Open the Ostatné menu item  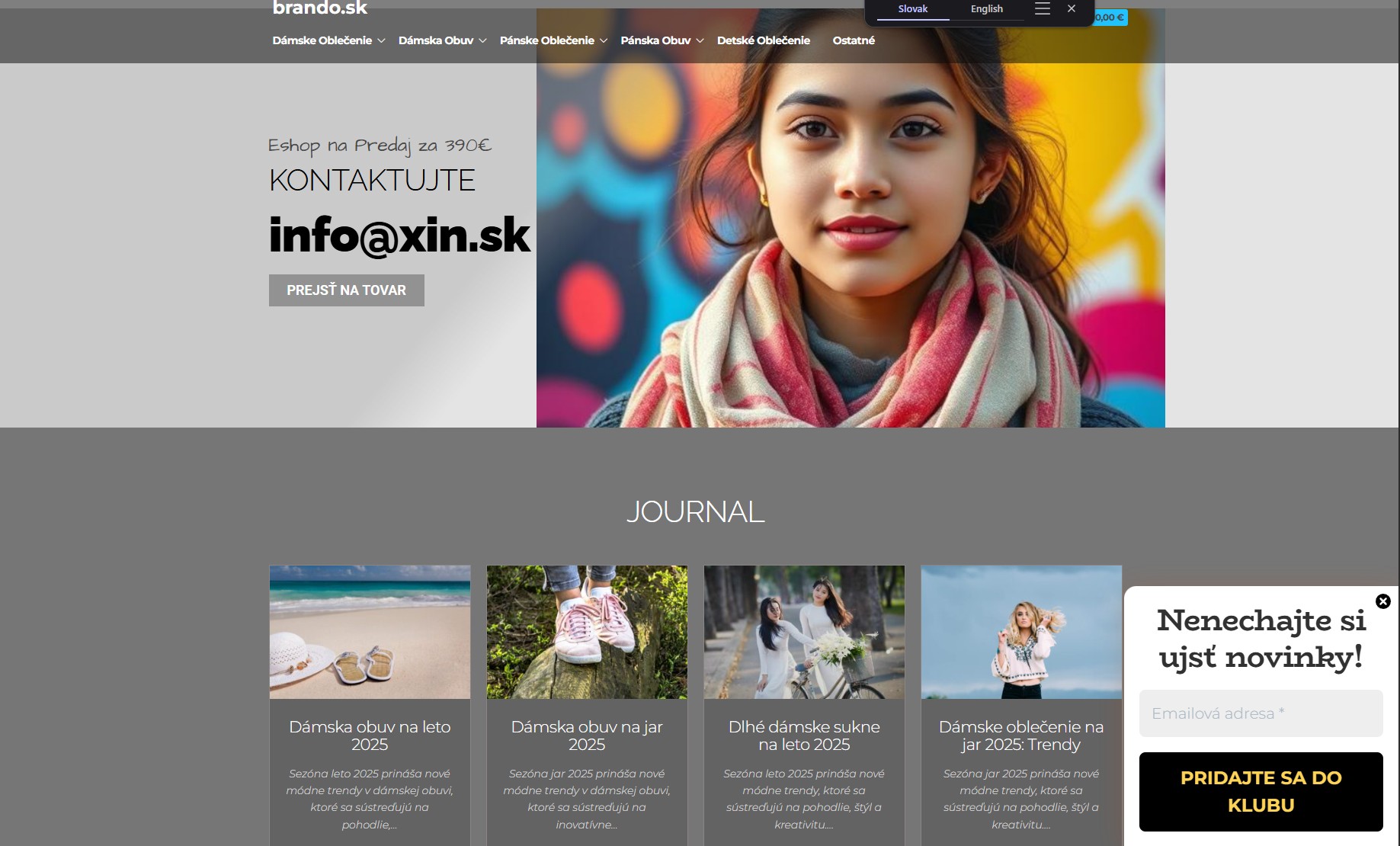point(853,40)
